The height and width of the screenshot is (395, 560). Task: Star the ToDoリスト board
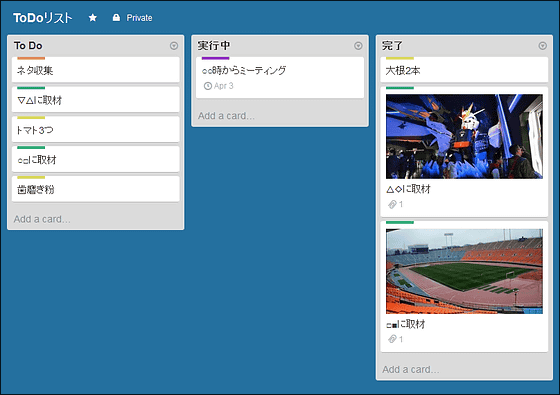click(92, 18)
